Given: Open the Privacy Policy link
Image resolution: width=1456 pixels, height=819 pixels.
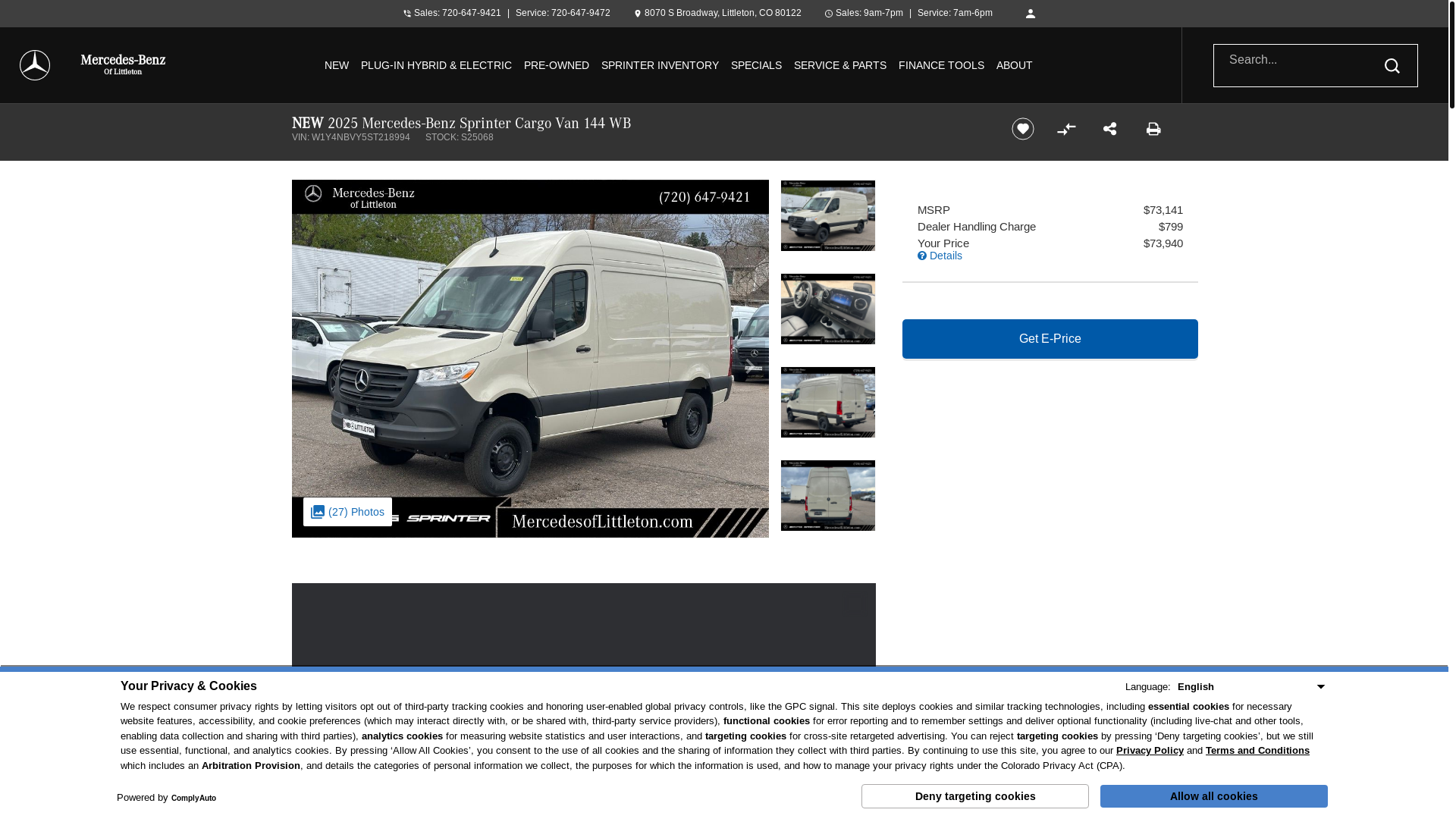Looking at the screenshot, I should [x=1150, y=751].
